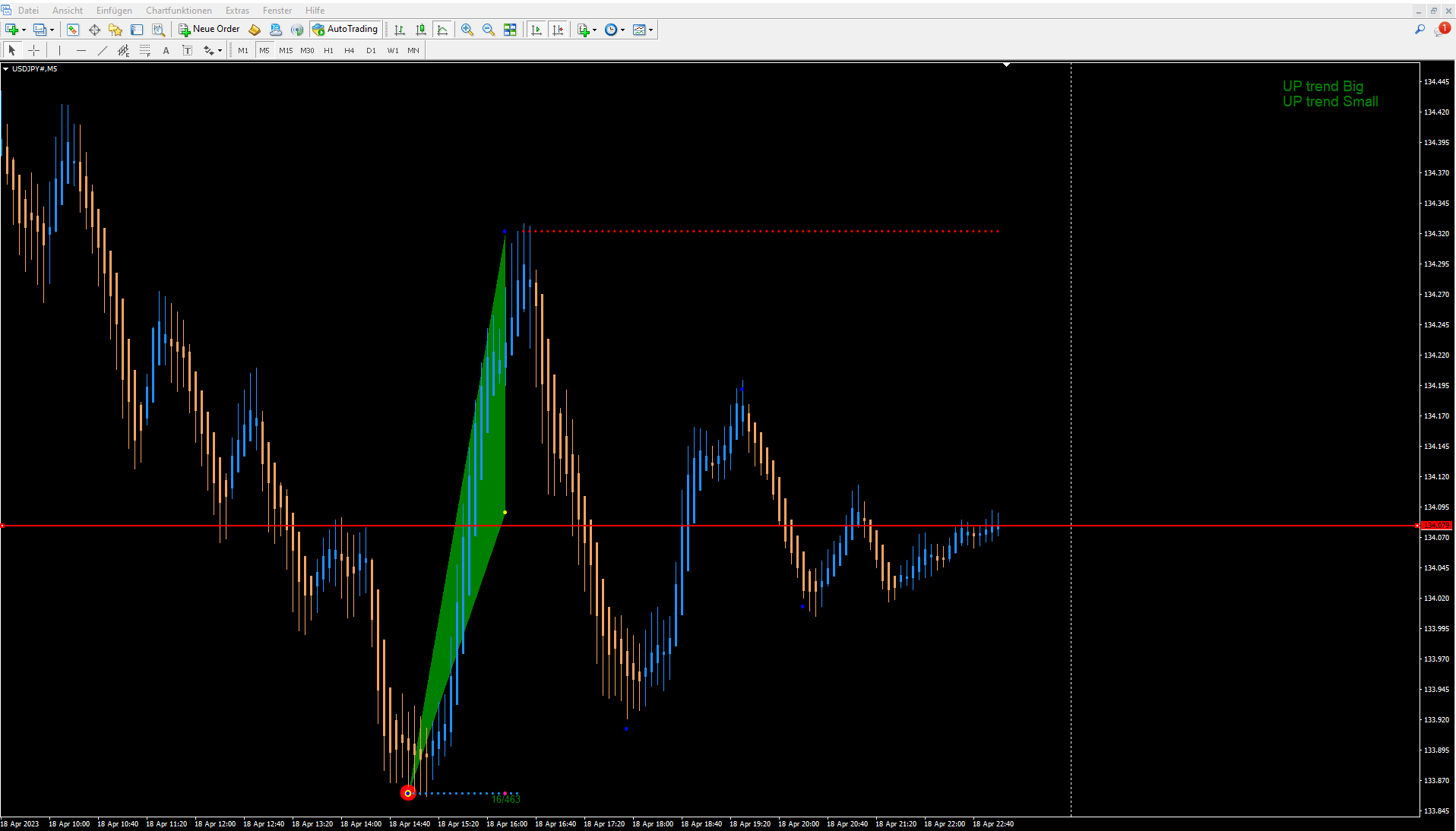The height and width of the screenshot is (831, 1456).
Task: Toggle the AutoTrading button
Action: [345, 30]
